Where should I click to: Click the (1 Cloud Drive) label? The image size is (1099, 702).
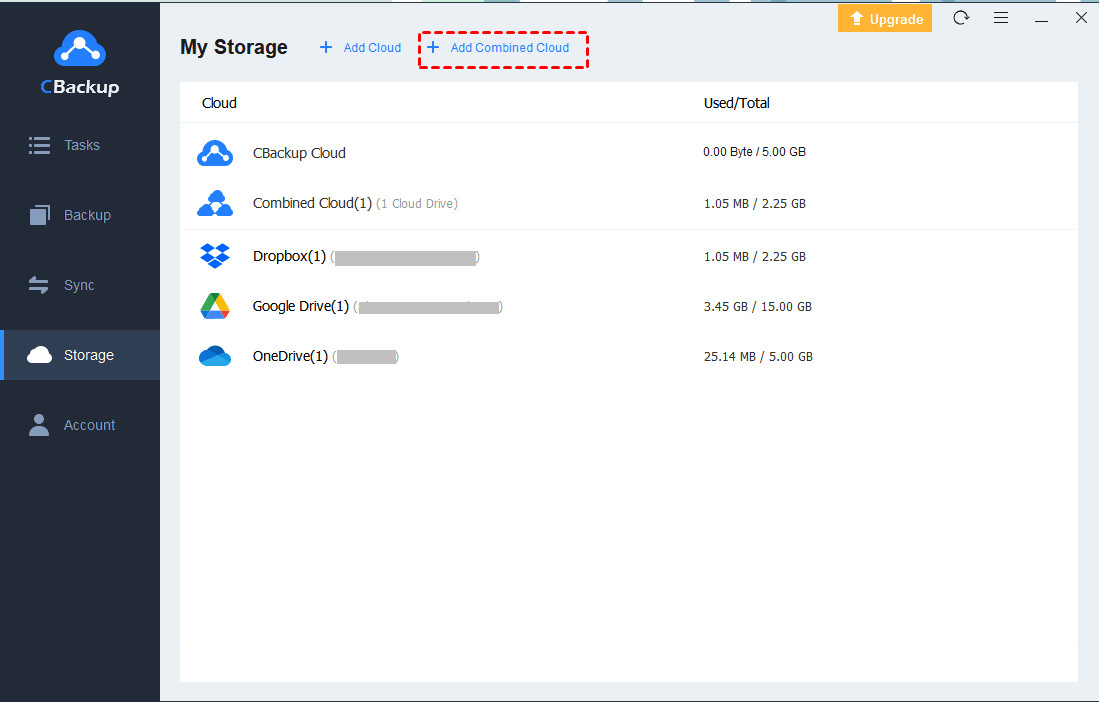pyautogui.click(x=417, y=204)
